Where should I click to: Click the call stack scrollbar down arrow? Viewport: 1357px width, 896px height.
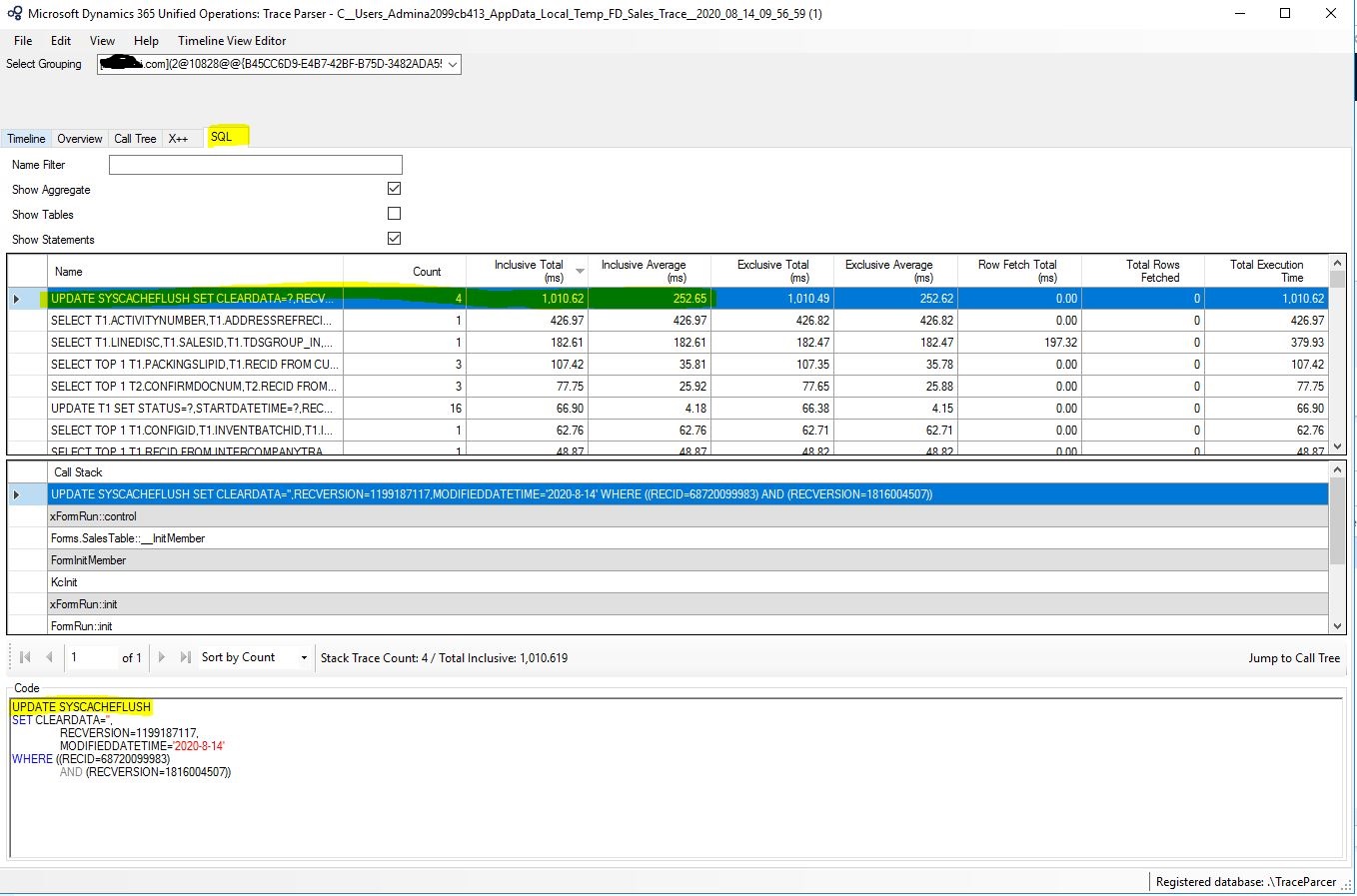point(1337,626)
